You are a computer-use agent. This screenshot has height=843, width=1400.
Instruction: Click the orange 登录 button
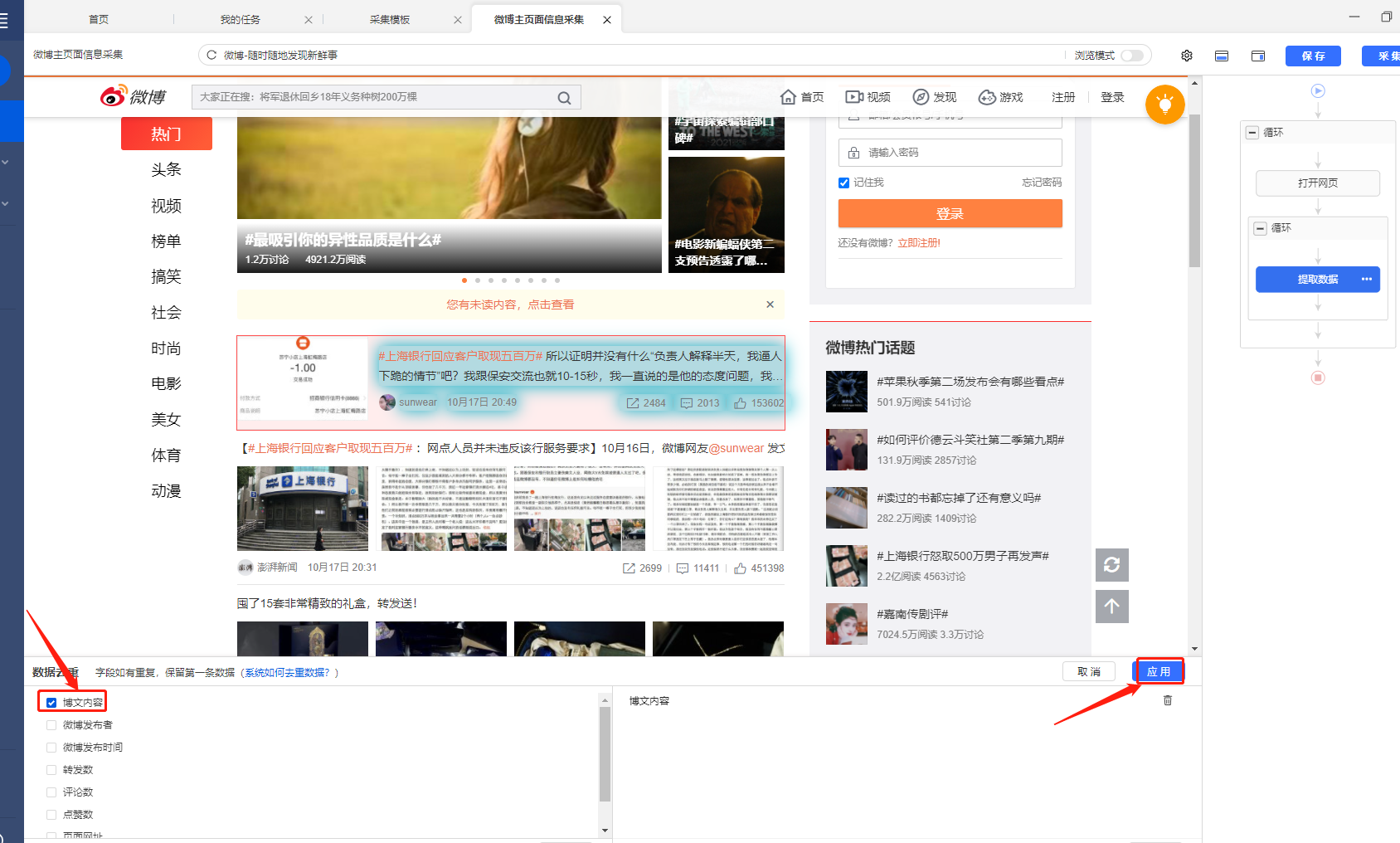pyautogui.click(x=950, y=213)
